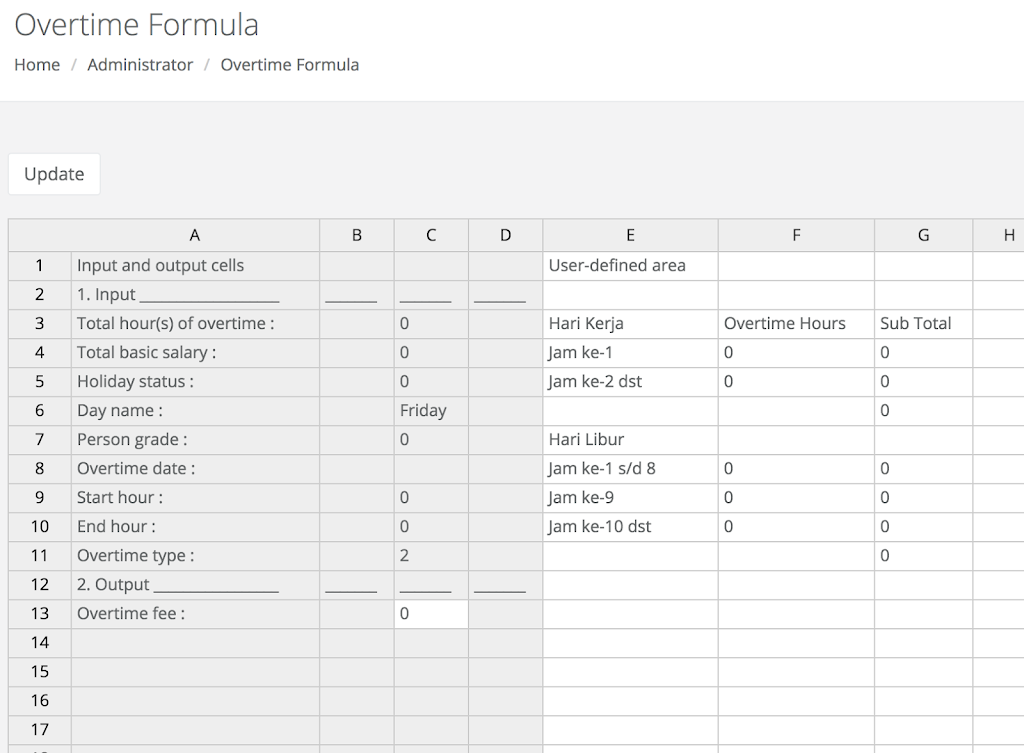The width and height of the screenshot is (1024, 753).
Task: Click the Jam ke-10 dst cell
Action: coord(630,526)
